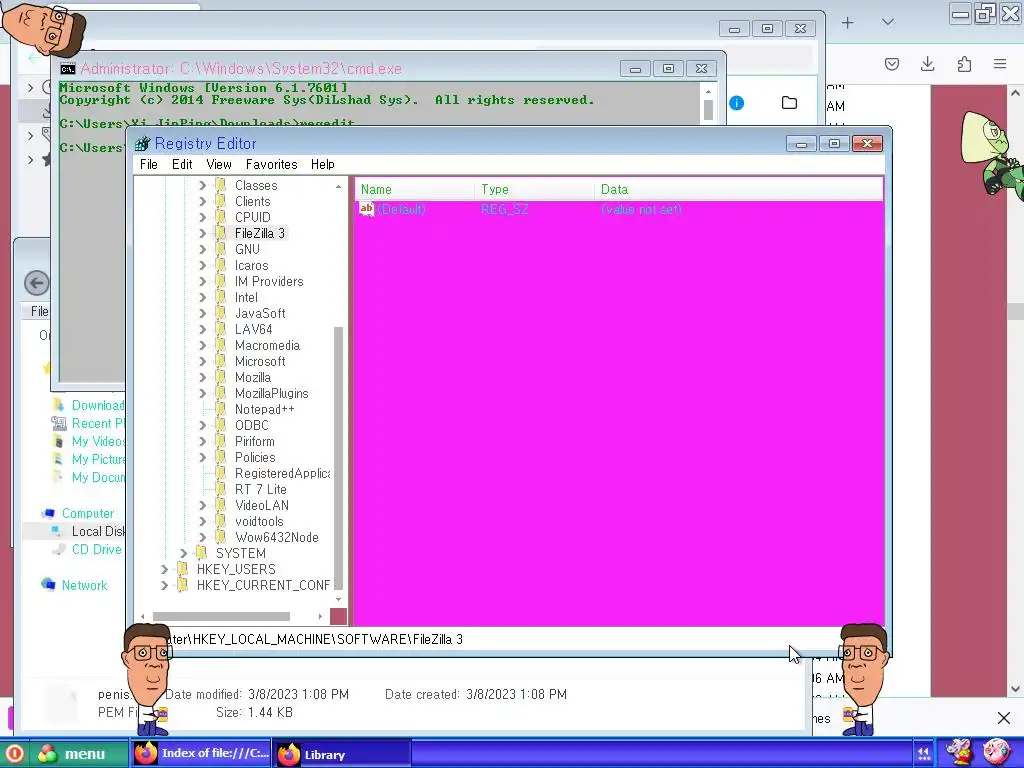The width and height of the screenshot is (1024, 768).
Task: Expand HKEY_CURRENT_CONFIG hive arrow
Action: [x=165, y=585]
